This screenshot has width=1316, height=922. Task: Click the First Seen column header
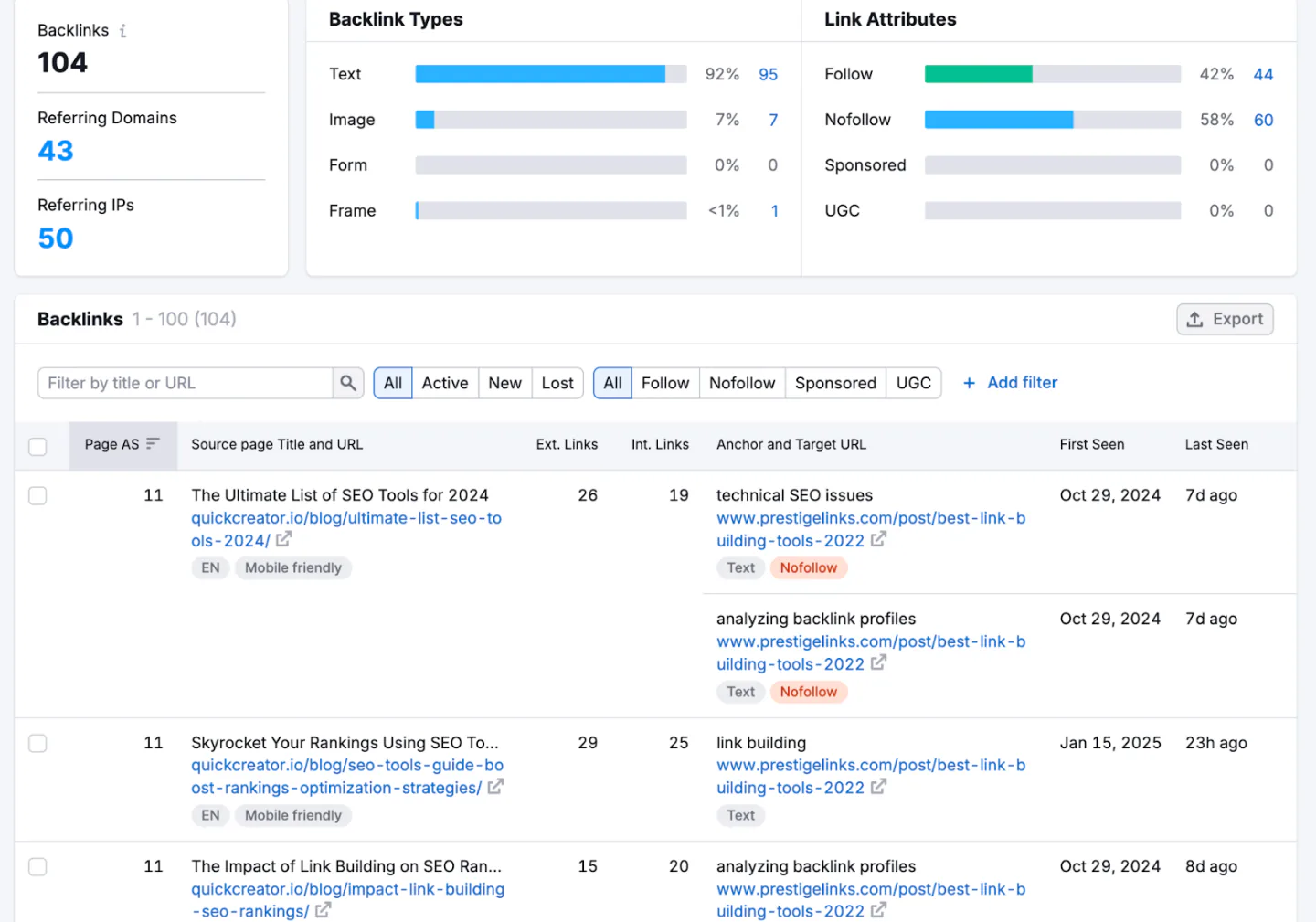tap(1092, 444)
